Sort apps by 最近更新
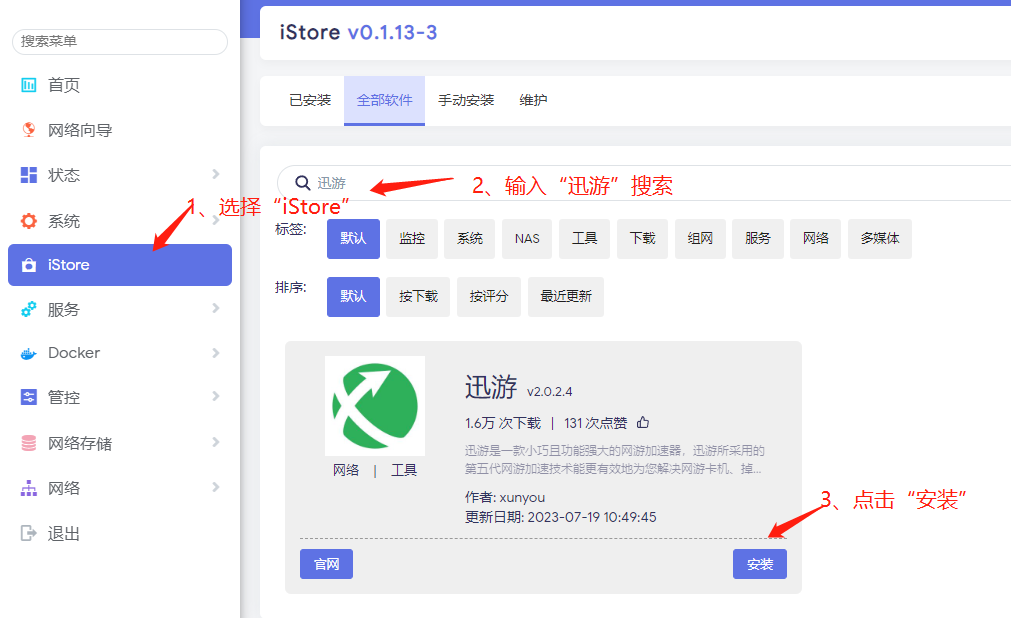Screen dimensions: 1011x618 (566, 297)
